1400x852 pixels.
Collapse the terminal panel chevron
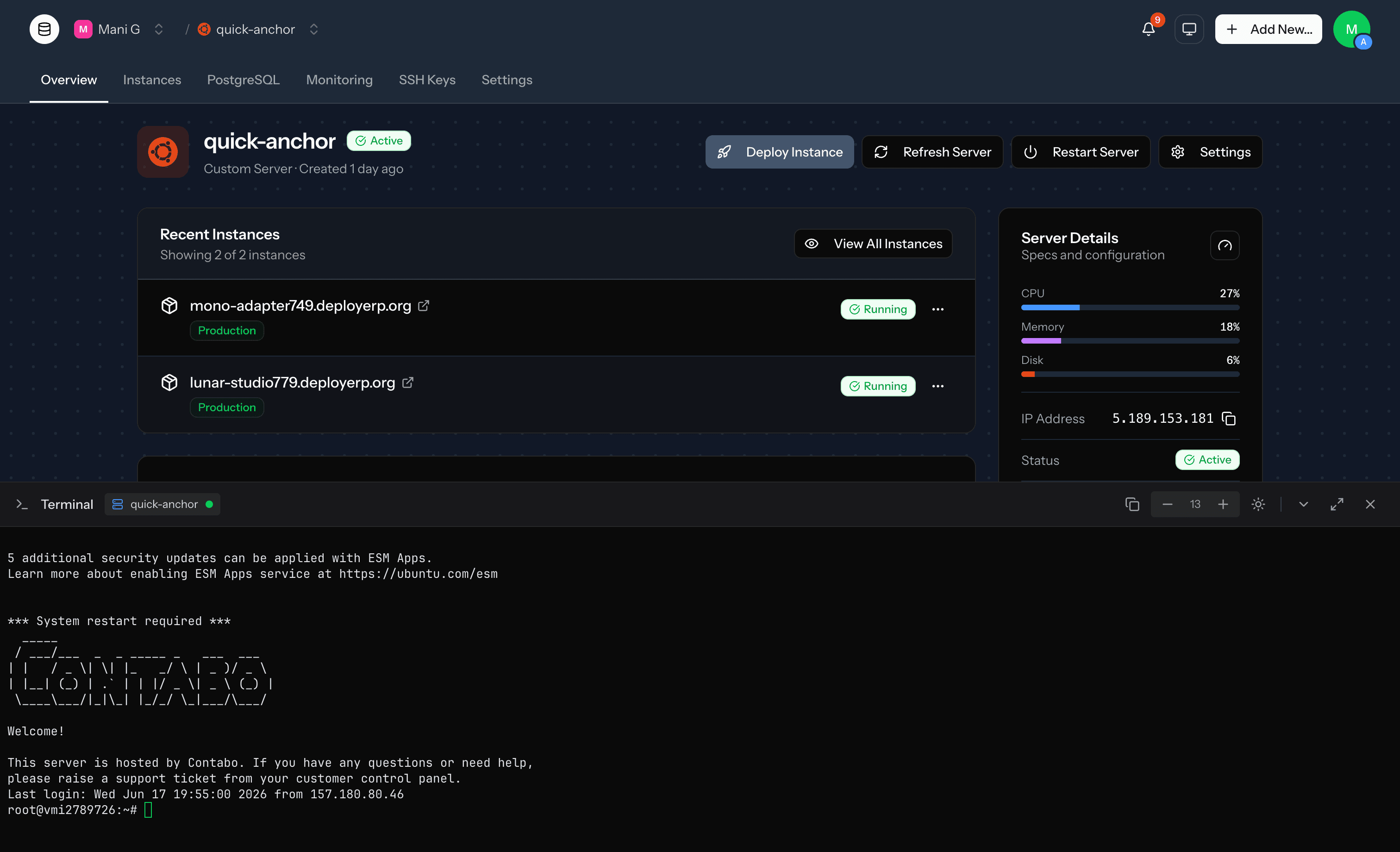pos(1303,504)
